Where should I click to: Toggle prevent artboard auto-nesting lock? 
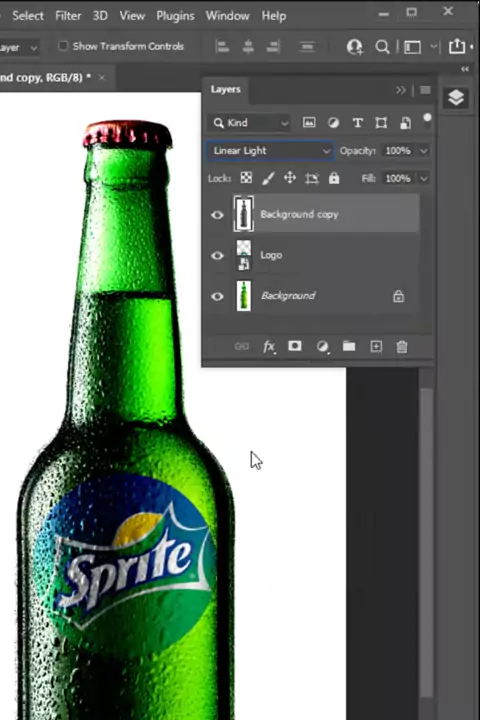click(x=312, y=178)
